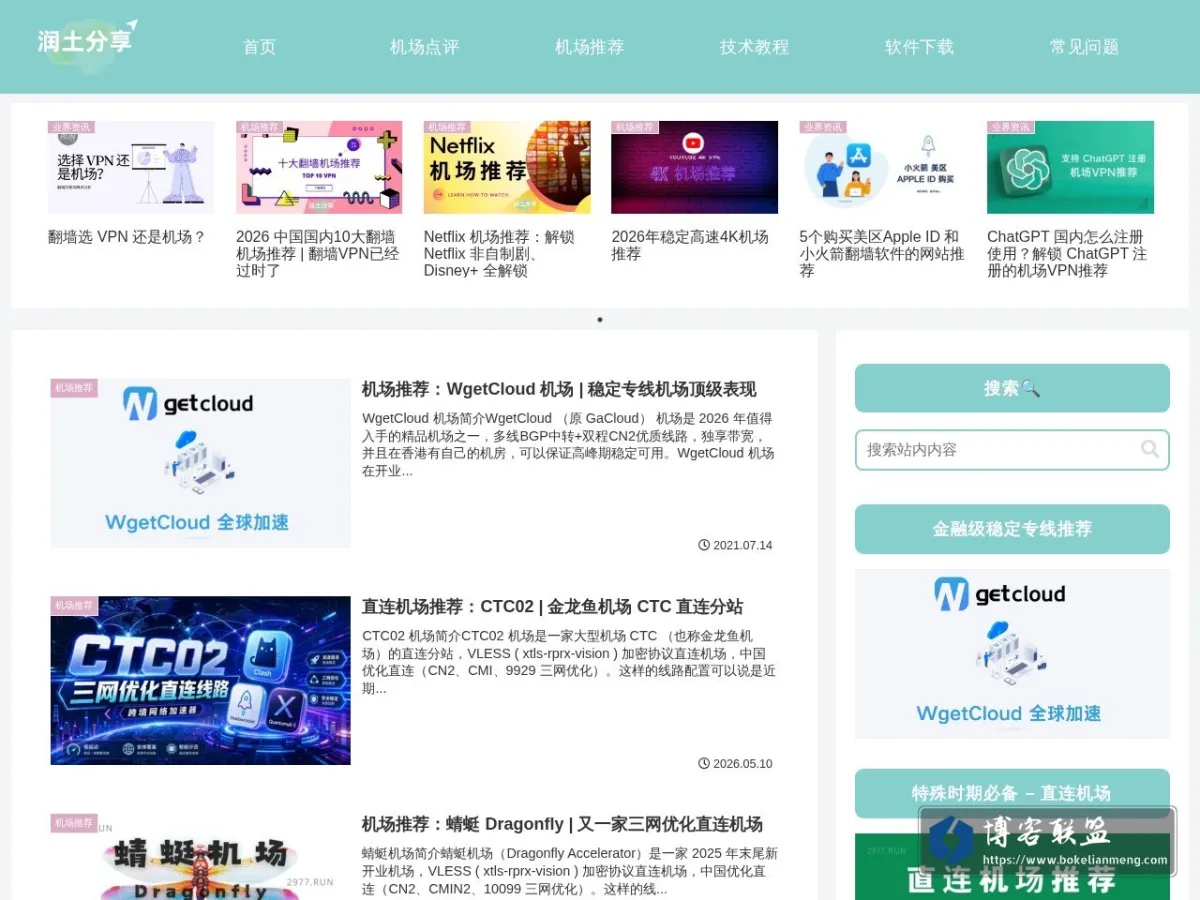Click the date text 2026.05.10
Screen dimensions: 1200x900
click(743, 763)
